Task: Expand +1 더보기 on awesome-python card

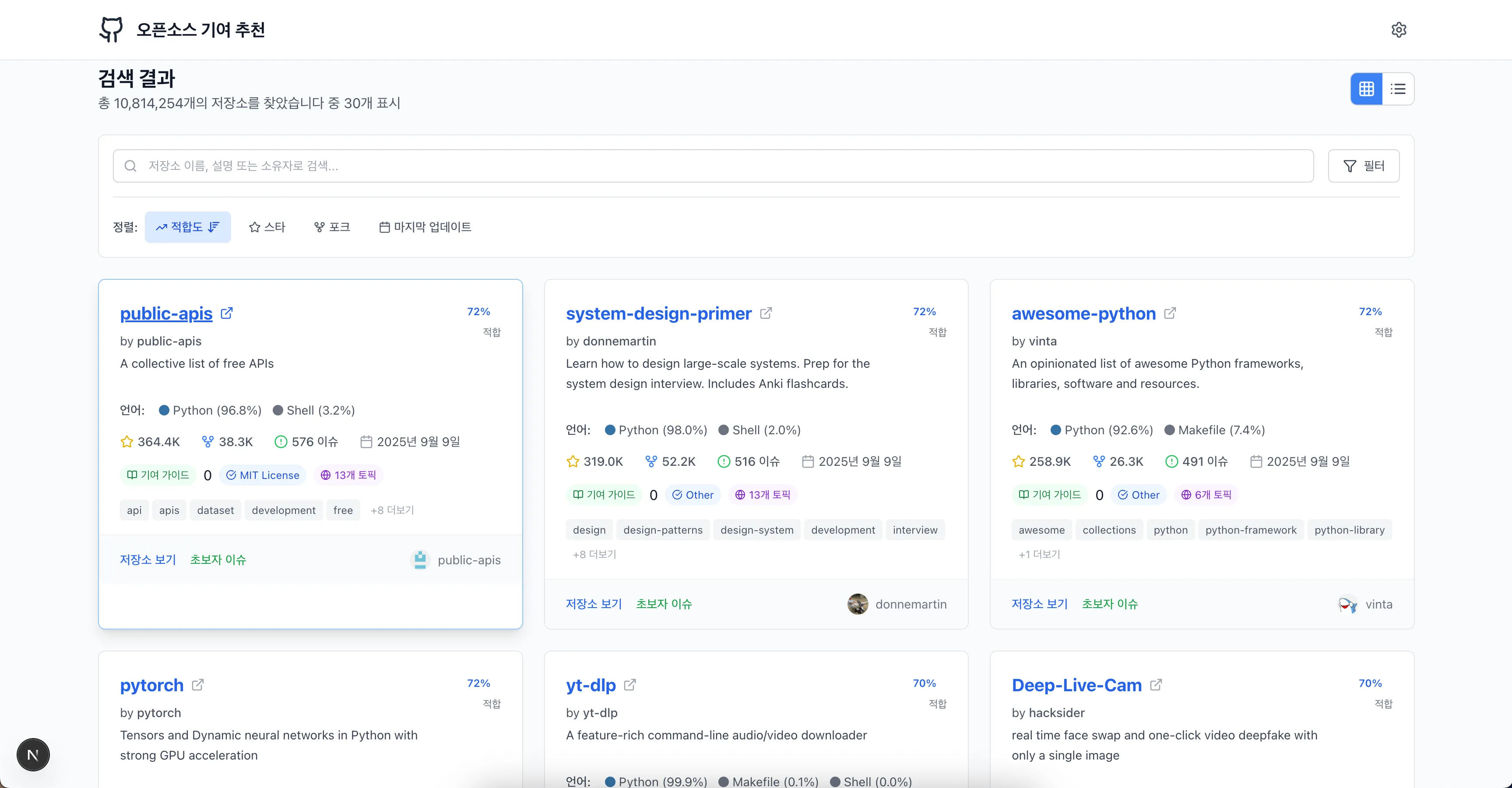Action: [1039, 554]
